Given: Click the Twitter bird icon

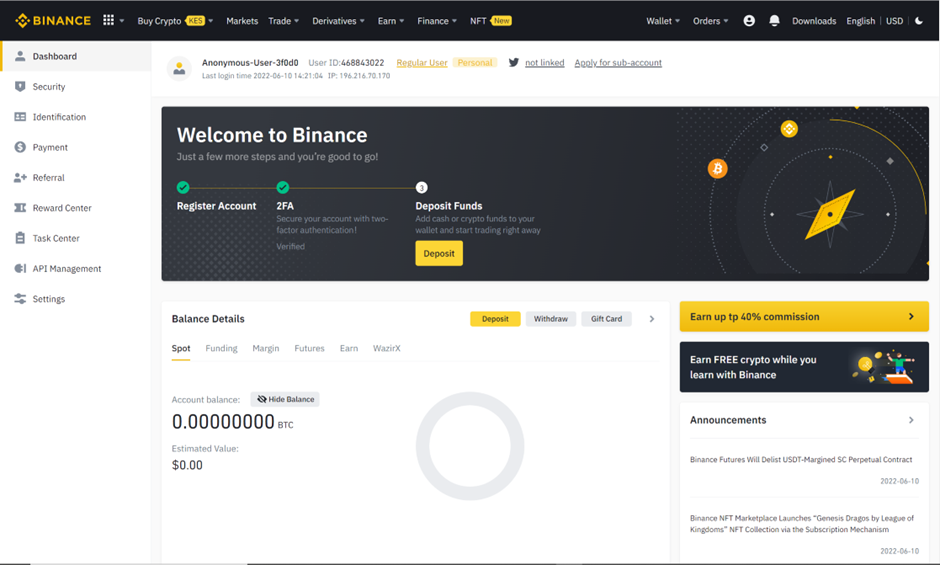Looking at the screenshot, I should click(514, 62).
